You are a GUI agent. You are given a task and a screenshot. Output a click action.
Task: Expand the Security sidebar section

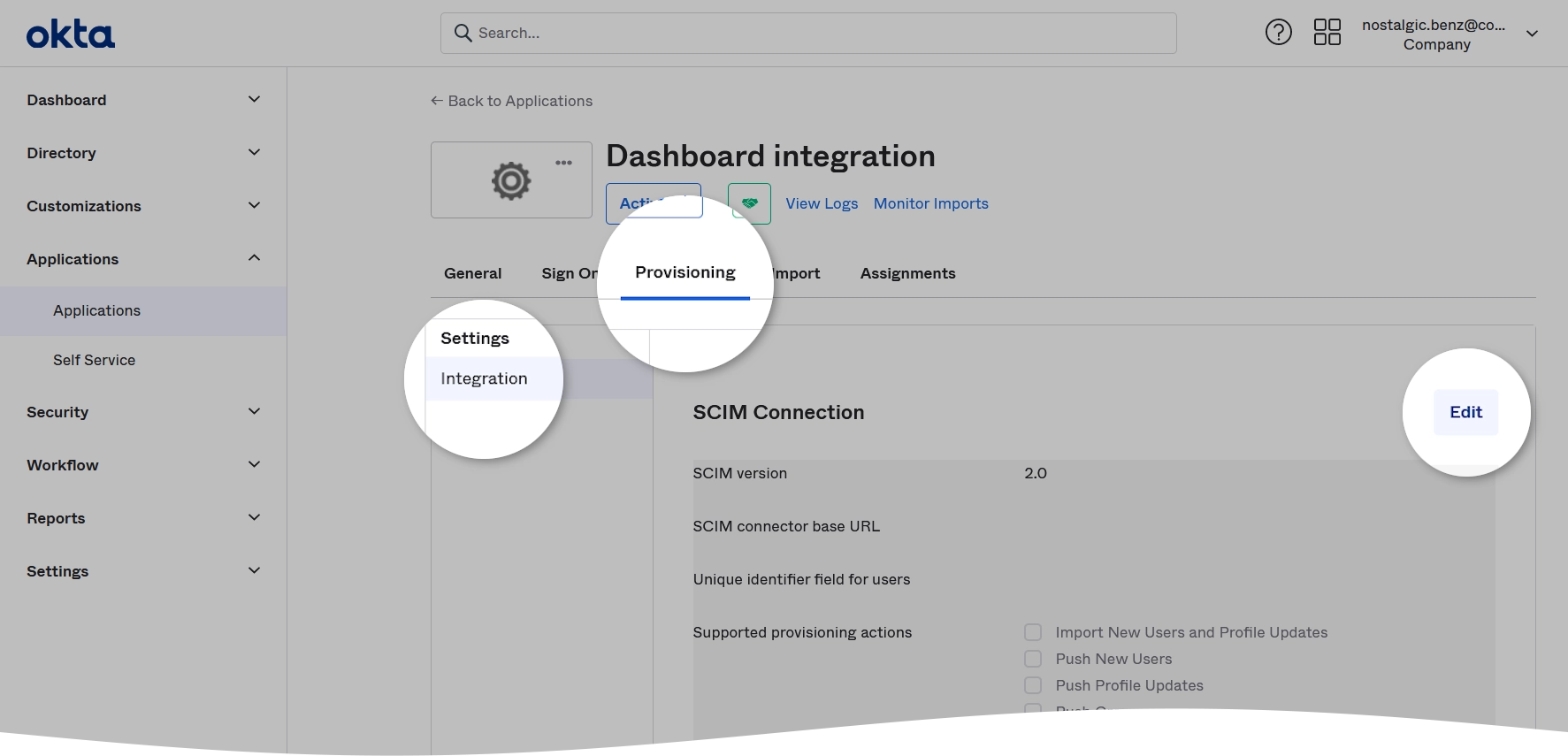[143, 412]
